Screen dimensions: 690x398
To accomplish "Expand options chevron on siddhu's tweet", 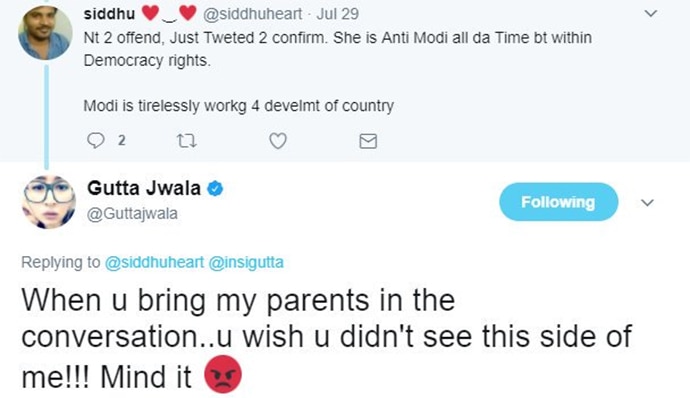I will [650, 14].
